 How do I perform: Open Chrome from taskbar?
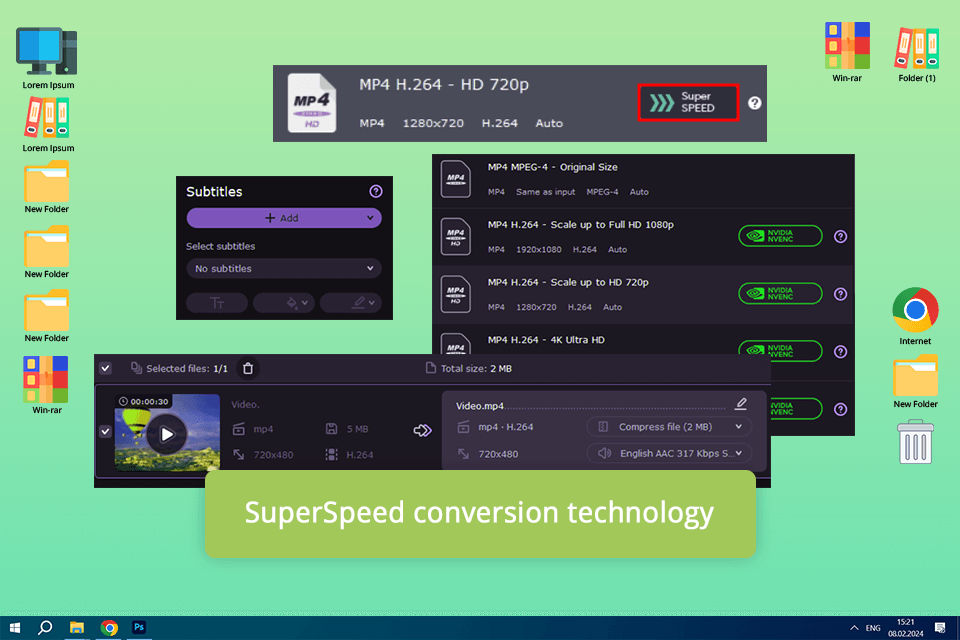(x=109, y=628)
